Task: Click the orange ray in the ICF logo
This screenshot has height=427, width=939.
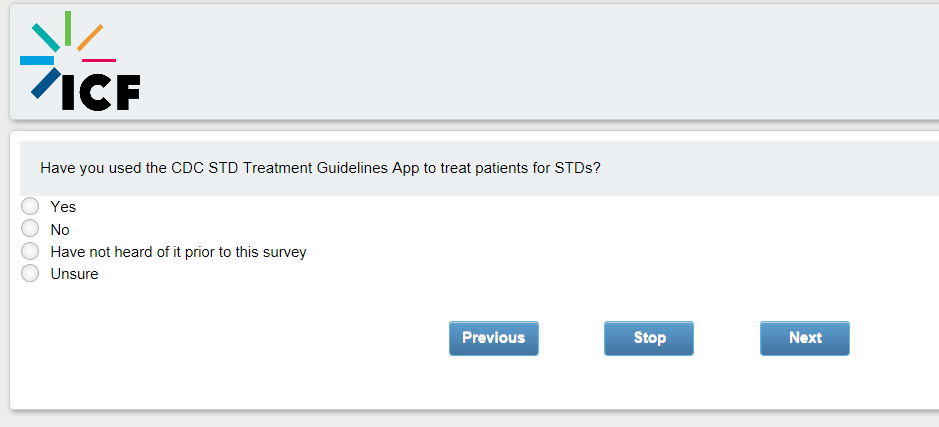Action: point(90,37)
